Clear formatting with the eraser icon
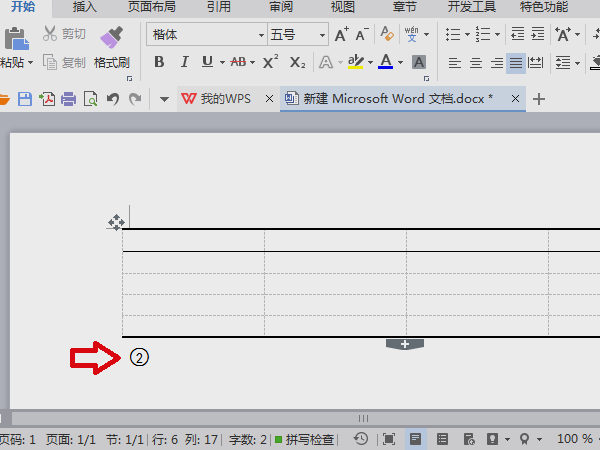600x450 pixels. 387,34
